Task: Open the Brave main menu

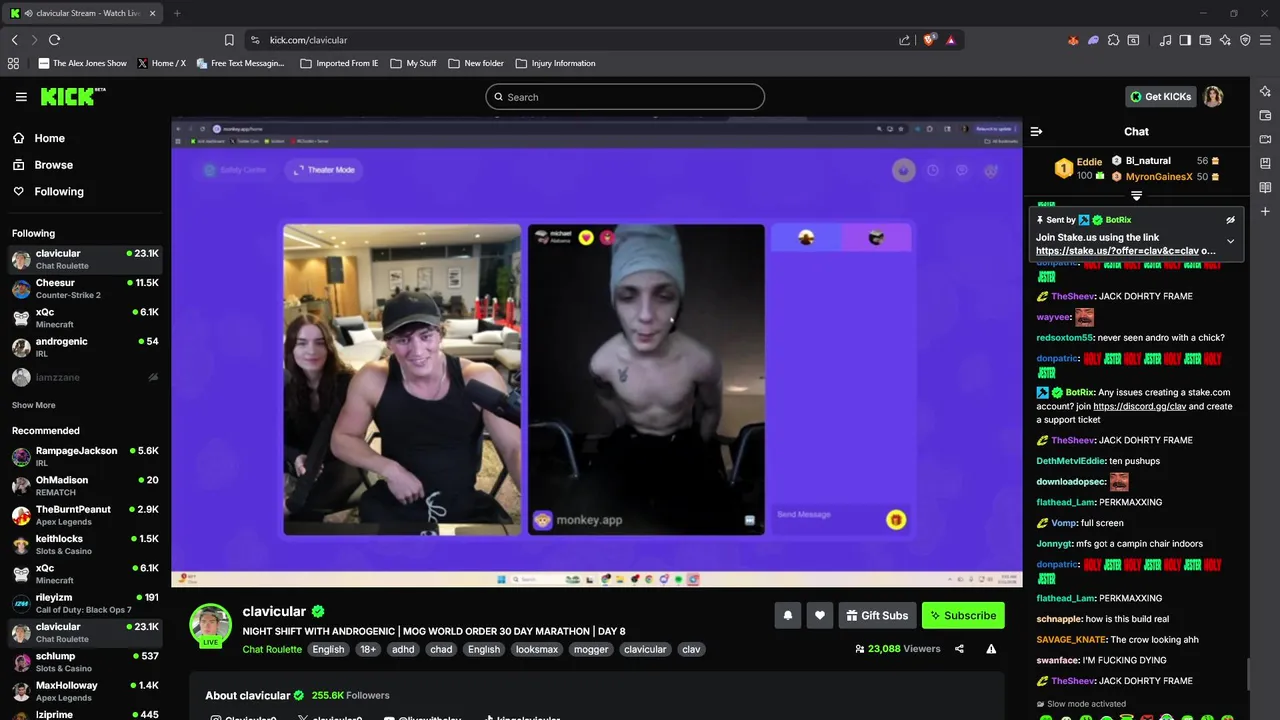Action: point(1265,40)
